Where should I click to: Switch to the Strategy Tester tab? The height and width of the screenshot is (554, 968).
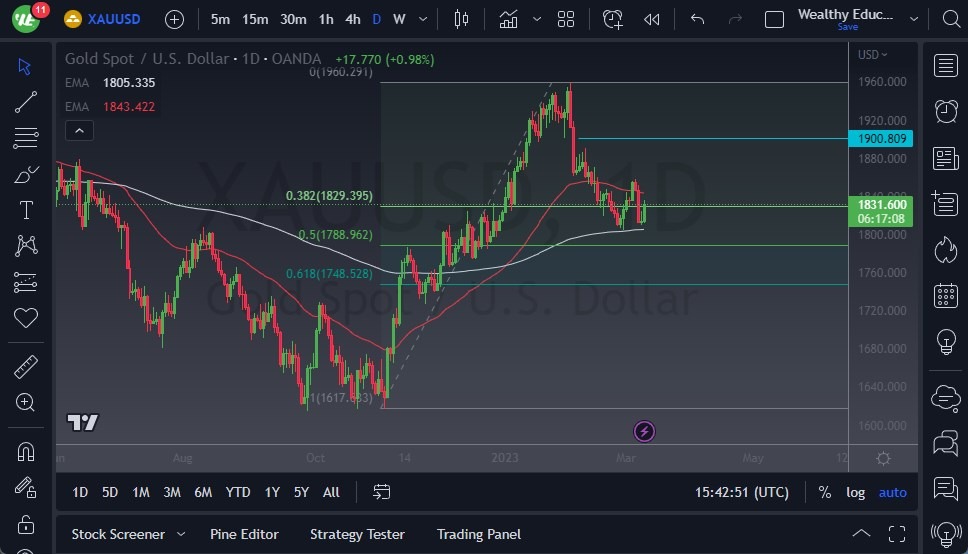coord(357,534)
